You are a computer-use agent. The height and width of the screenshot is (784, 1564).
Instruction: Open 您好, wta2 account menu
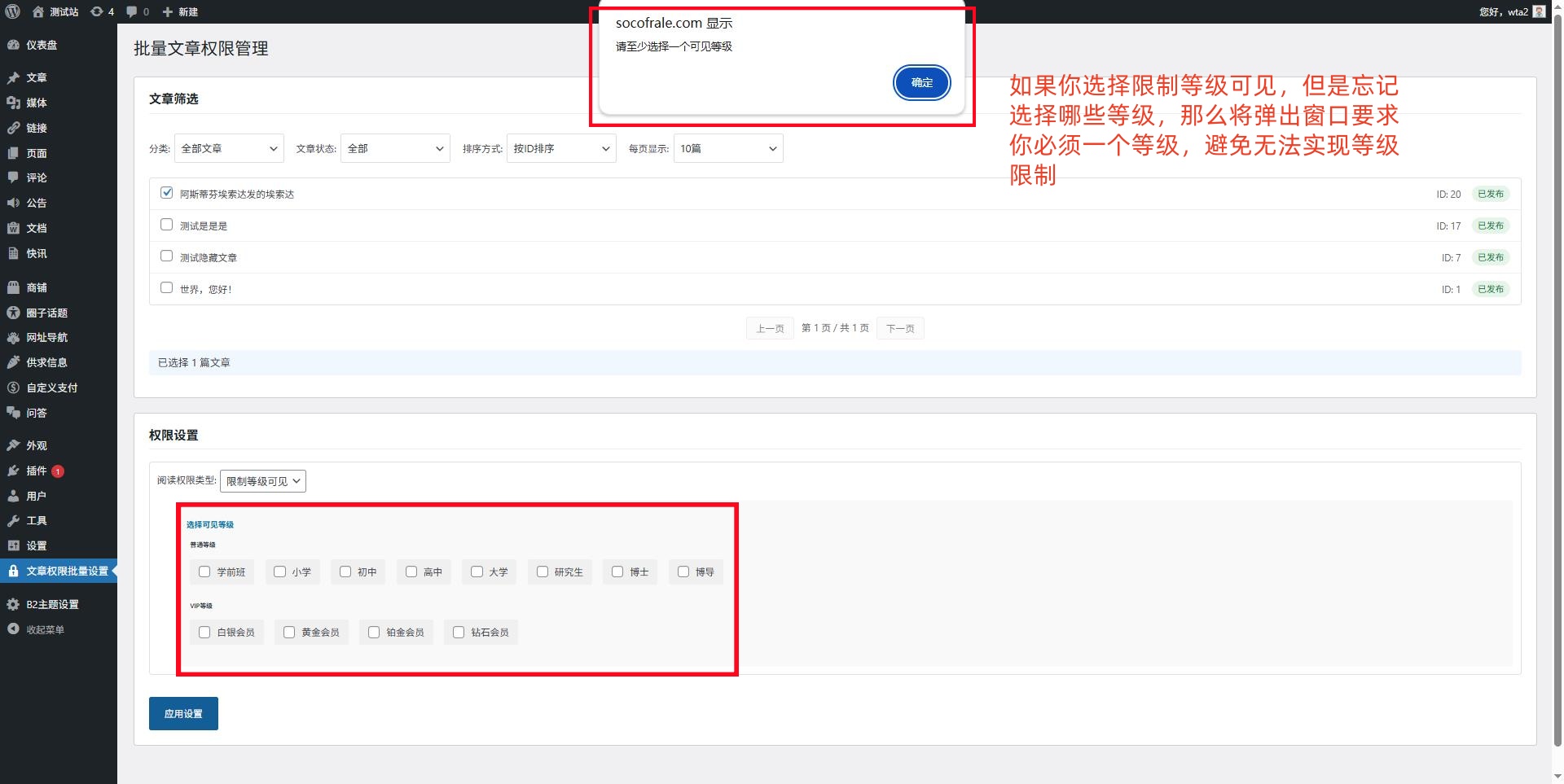click(1512, 11)
